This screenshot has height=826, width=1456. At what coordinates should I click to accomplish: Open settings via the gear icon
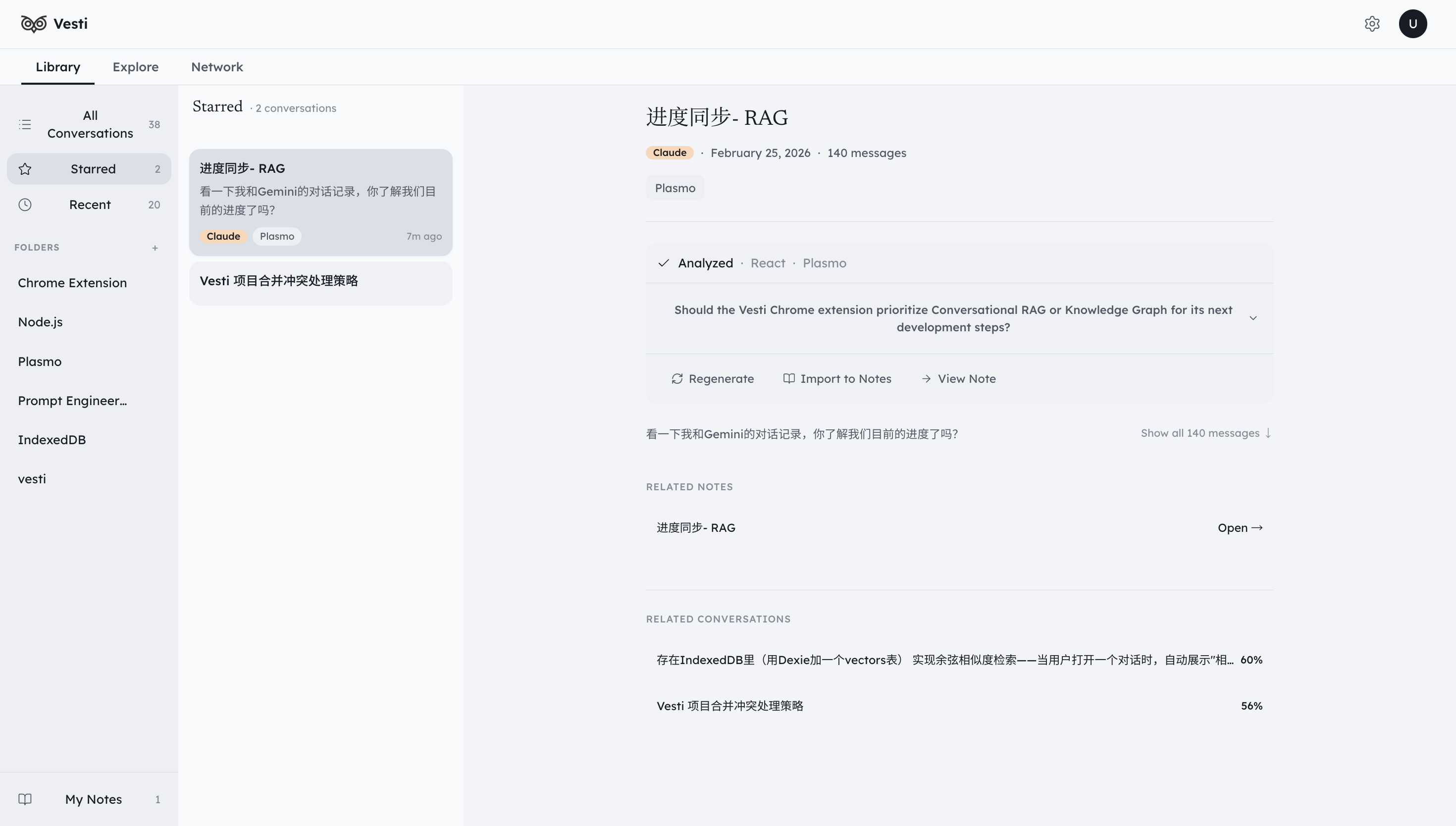point(1372,24)
